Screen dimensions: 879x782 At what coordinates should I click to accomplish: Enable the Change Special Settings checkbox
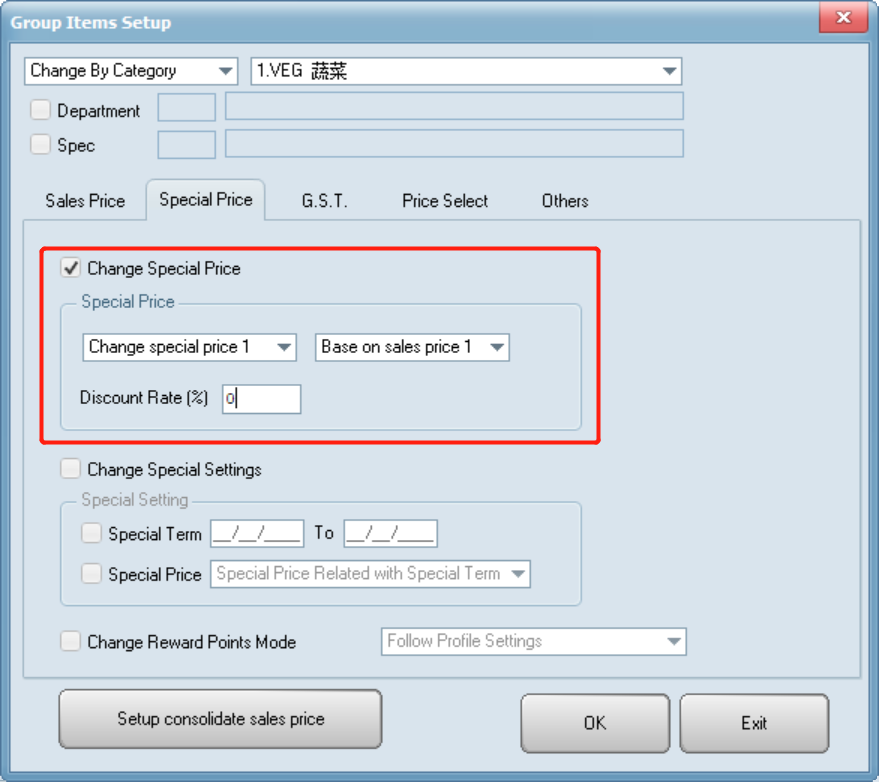coord(71,469)
